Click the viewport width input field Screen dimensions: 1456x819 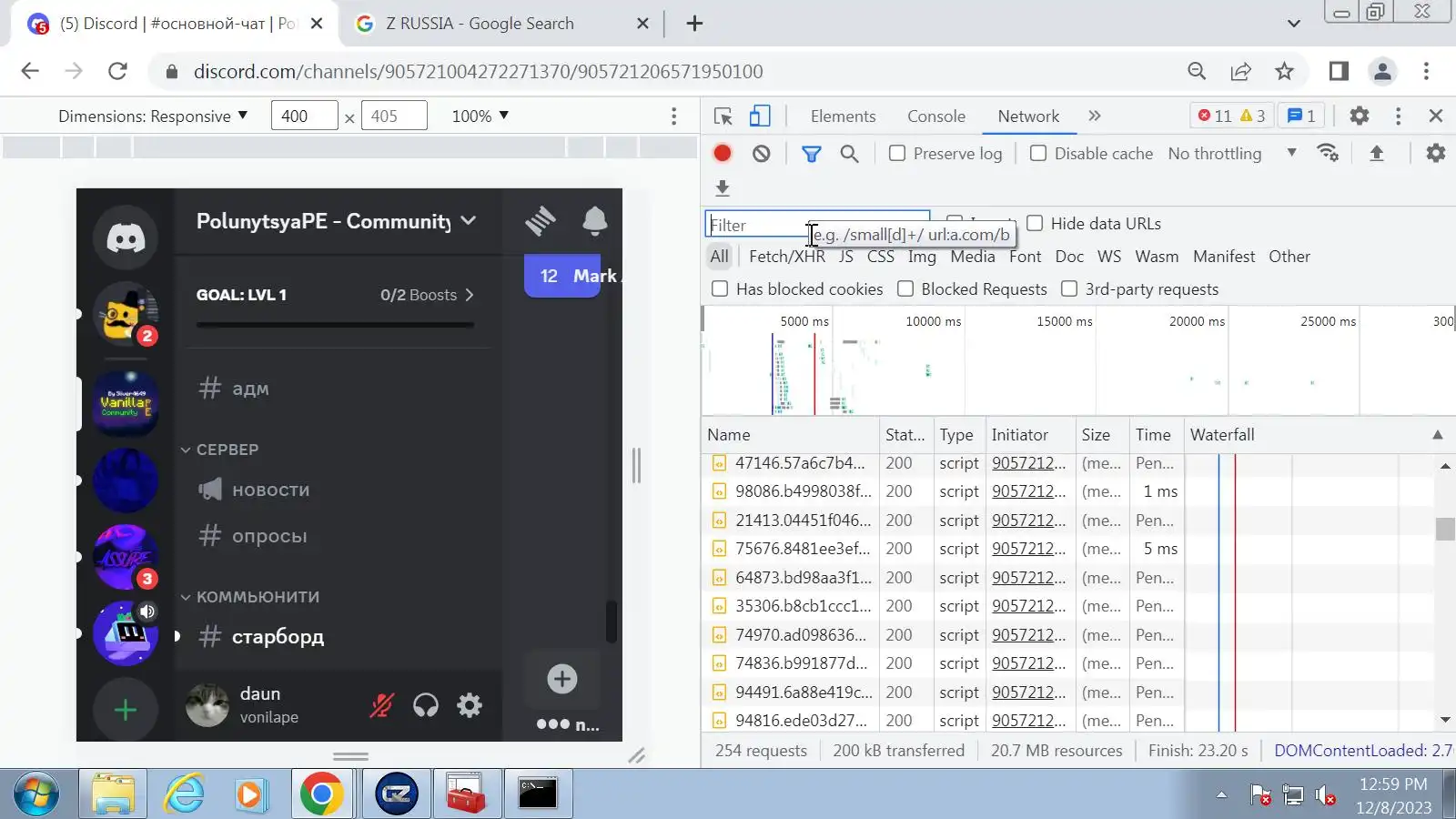305,116
